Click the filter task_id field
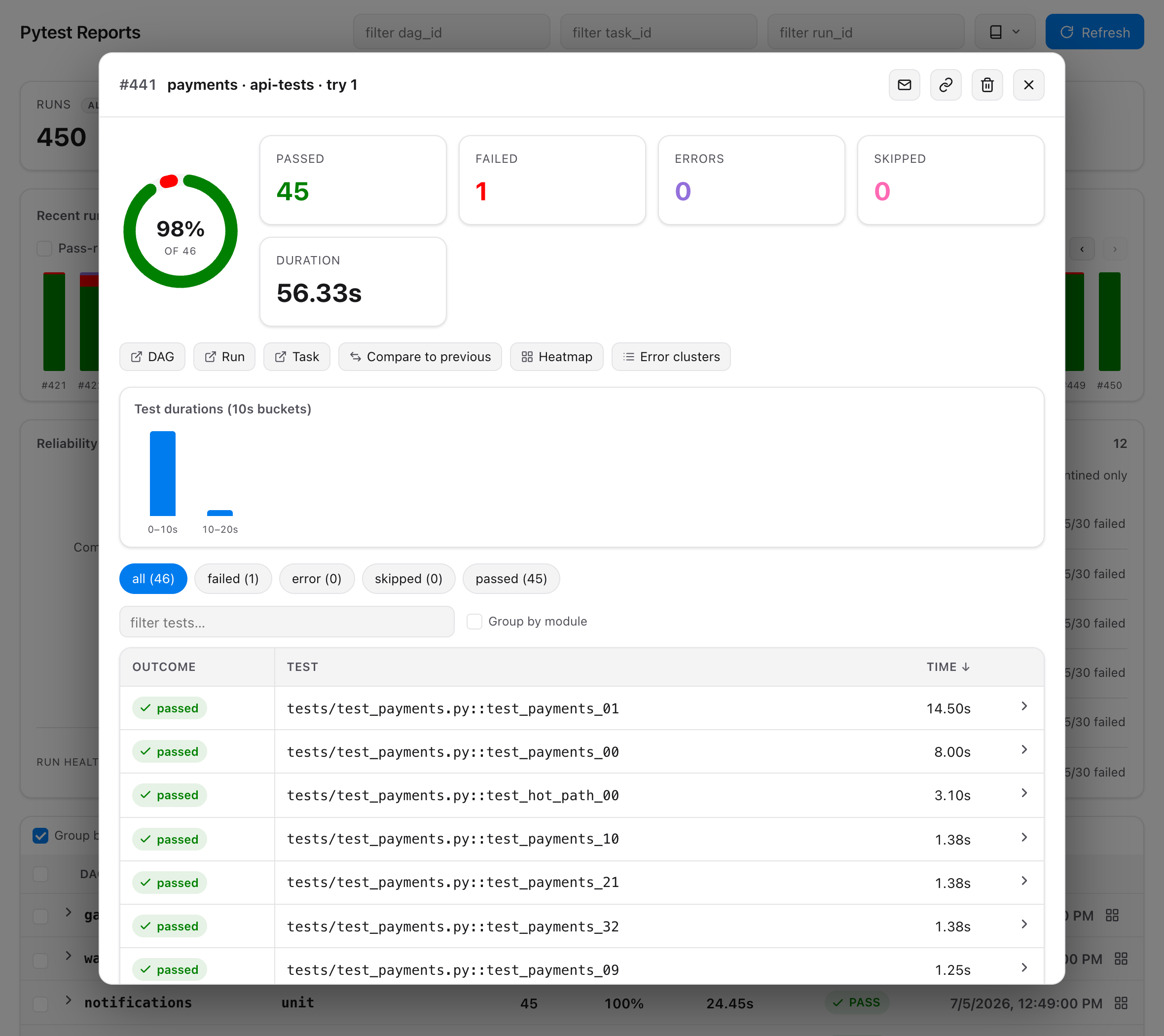The image size is (1164, 1036). point(659,33)
